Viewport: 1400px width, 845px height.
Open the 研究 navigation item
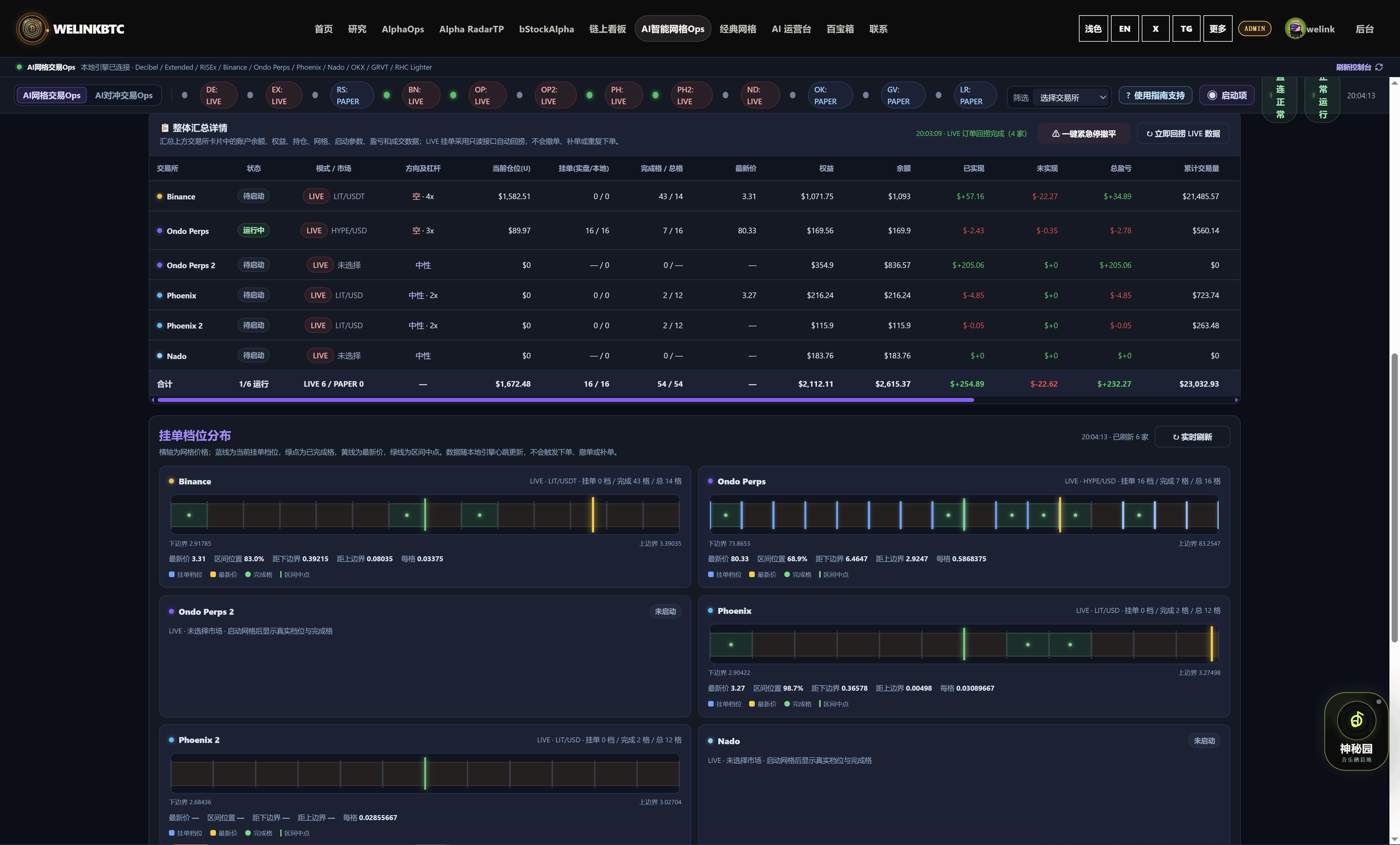(357, 29)
